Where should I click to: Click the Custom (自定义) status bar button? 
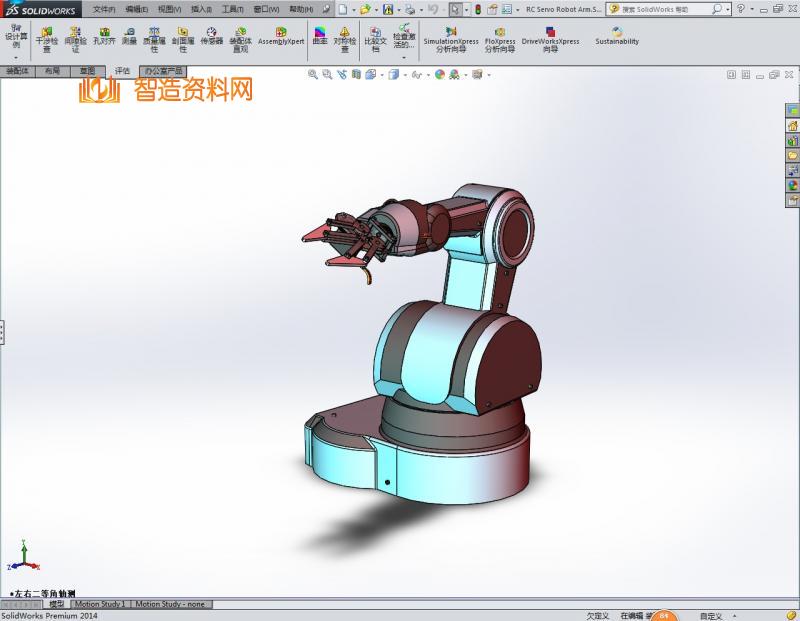[711, 616]
